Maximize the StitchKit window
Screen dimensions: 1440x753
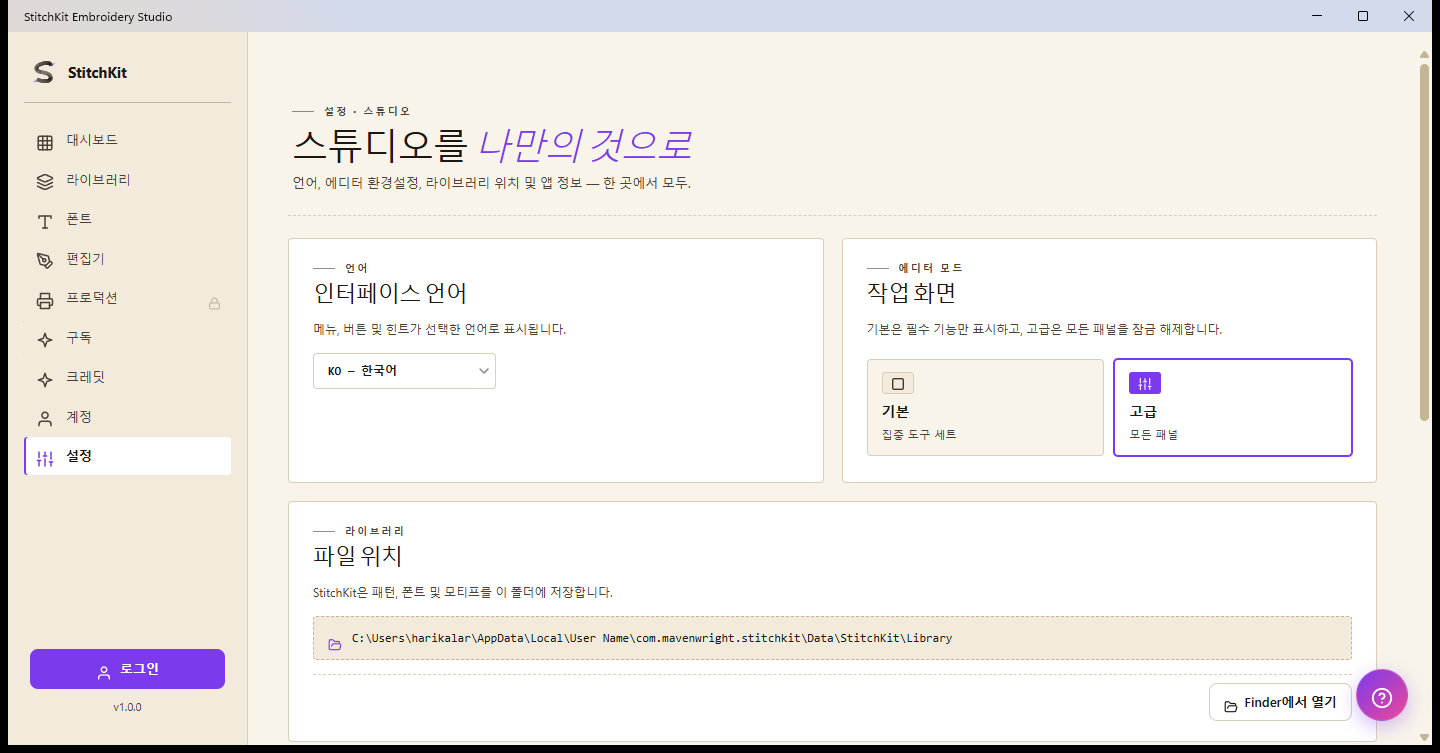pos(1363,16)
